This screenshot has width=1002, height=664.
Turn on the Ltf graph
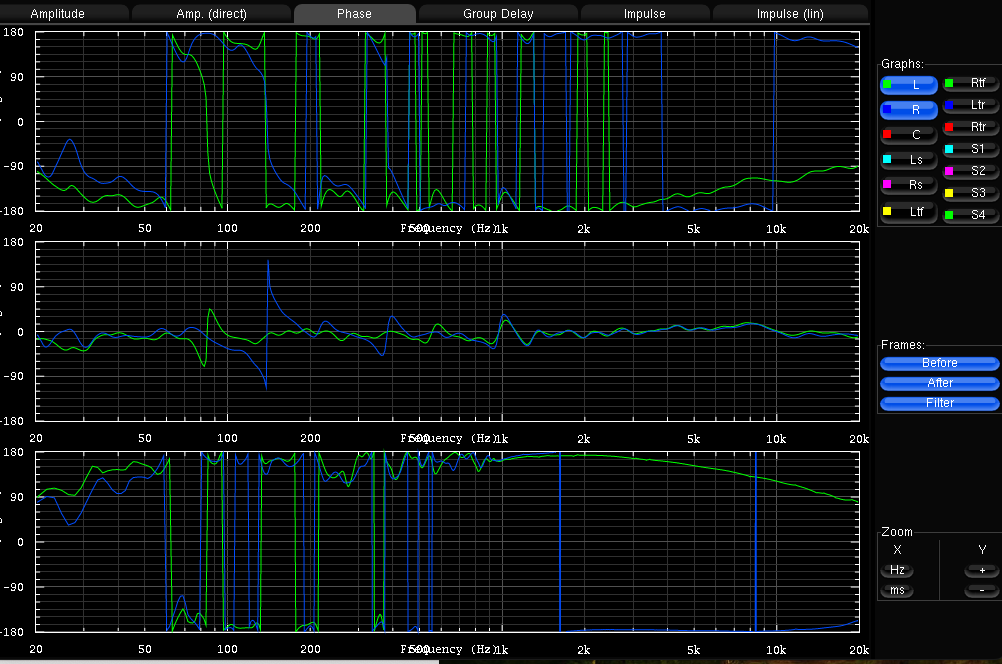click(x=908, y=211)
